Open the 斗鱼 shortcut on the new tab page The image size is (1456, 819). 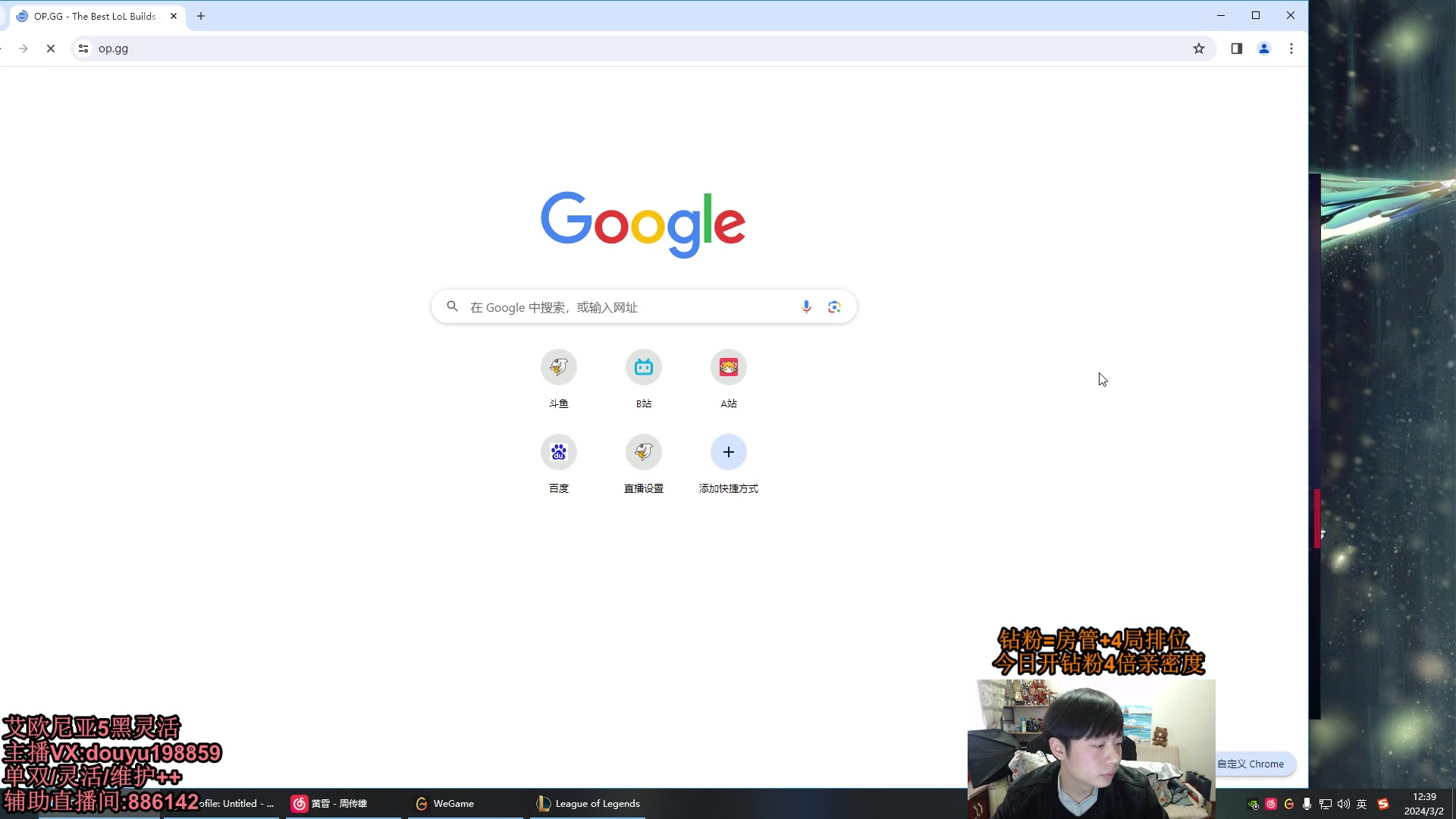(x=558, y=367)
